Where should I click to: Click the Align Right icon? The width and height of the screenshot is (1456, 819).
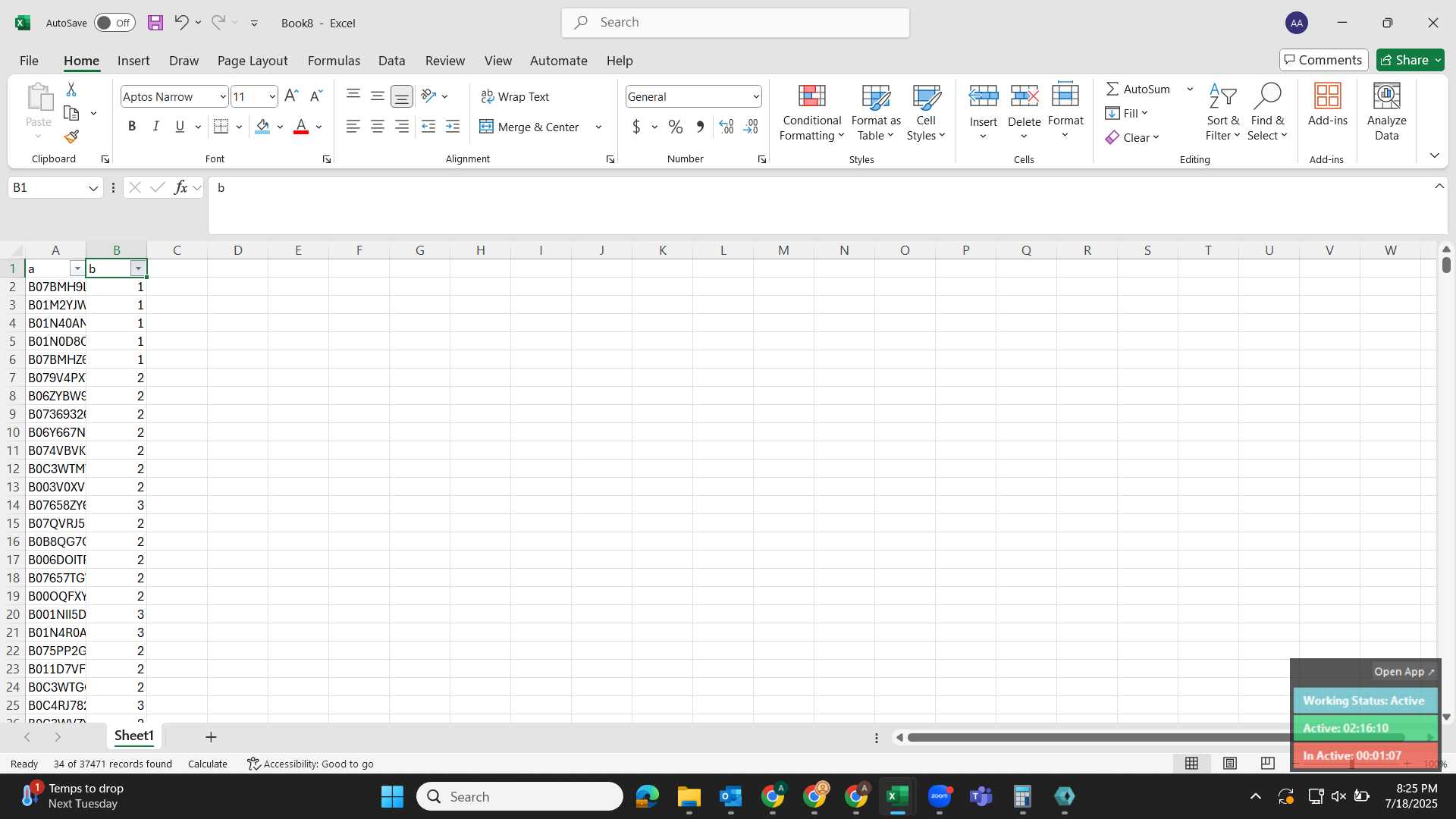[402, 127]
